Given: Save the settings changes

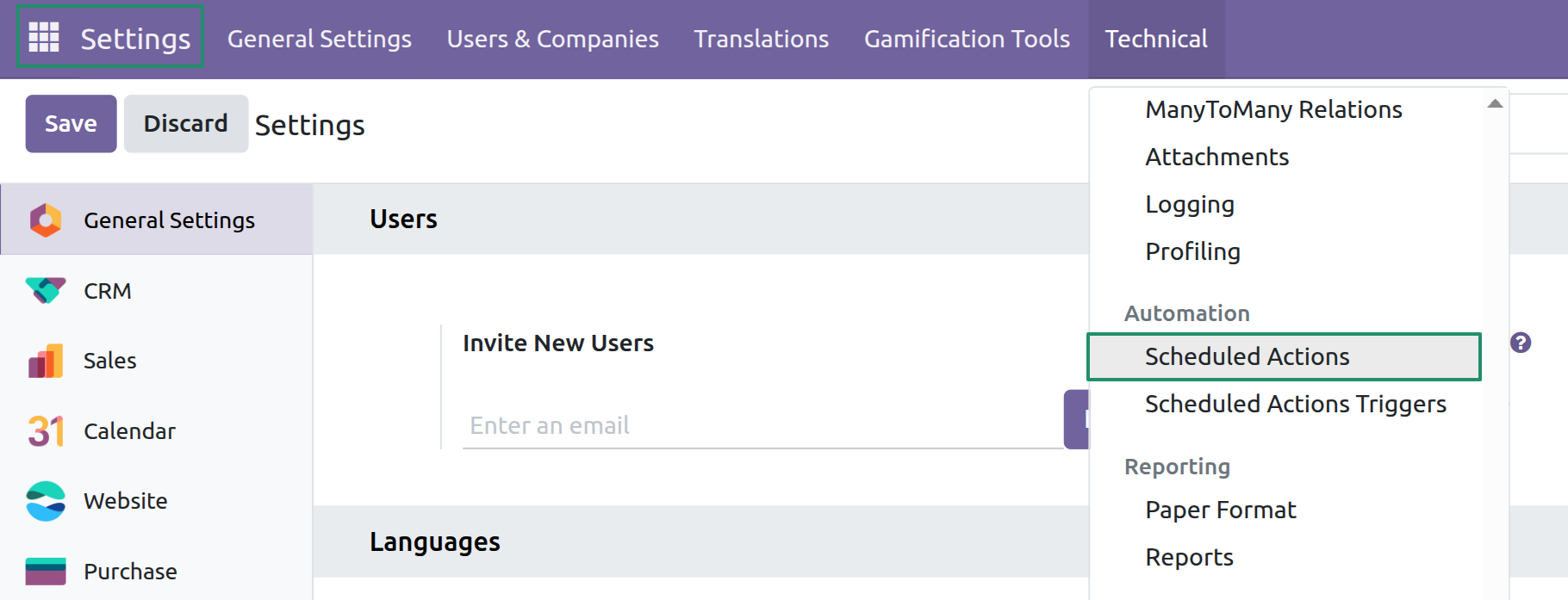Looking at the screenshot, I should [71, 124].
